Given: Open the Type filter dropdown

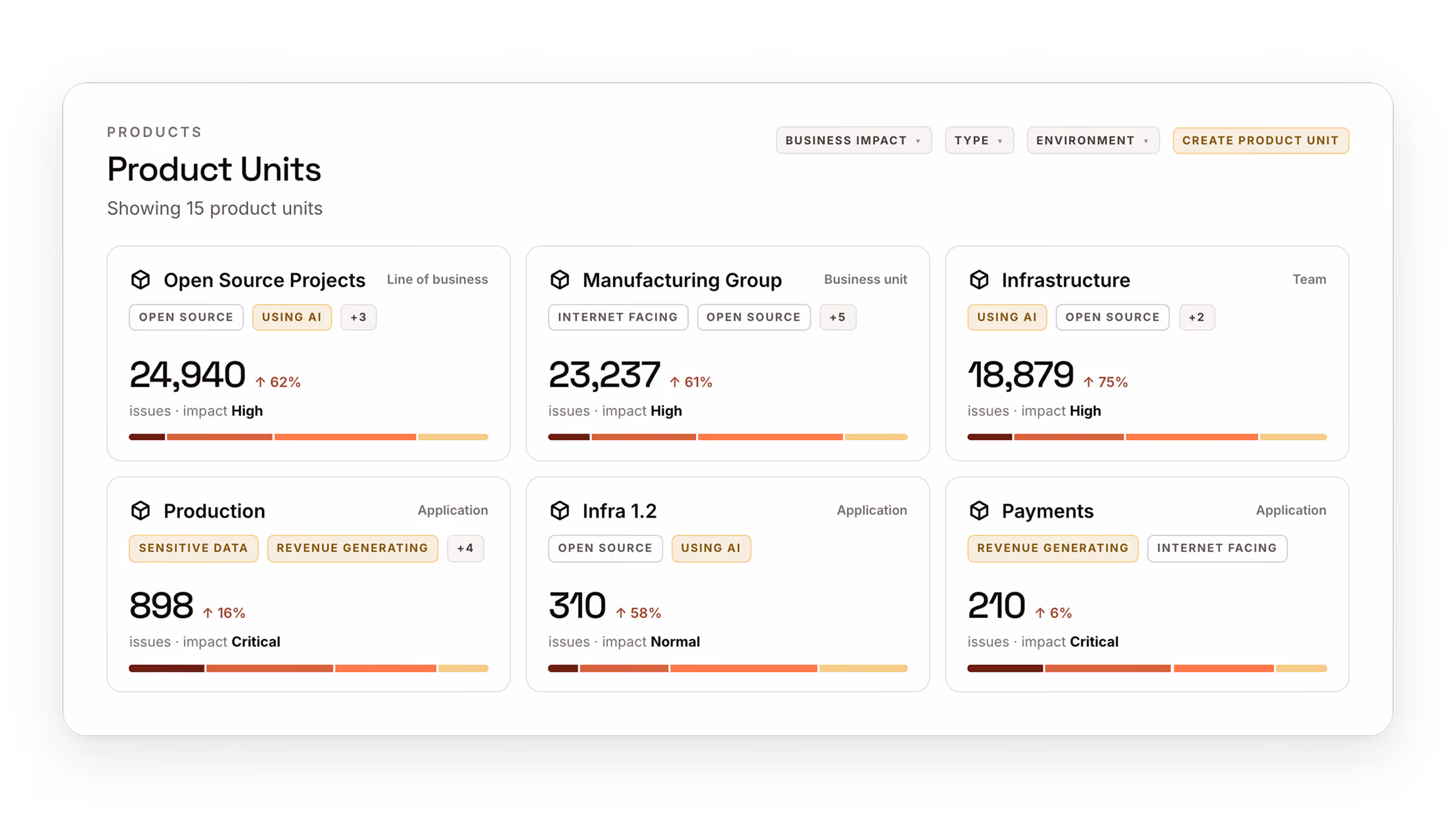Looking at the screenshot, I should 979,141.
